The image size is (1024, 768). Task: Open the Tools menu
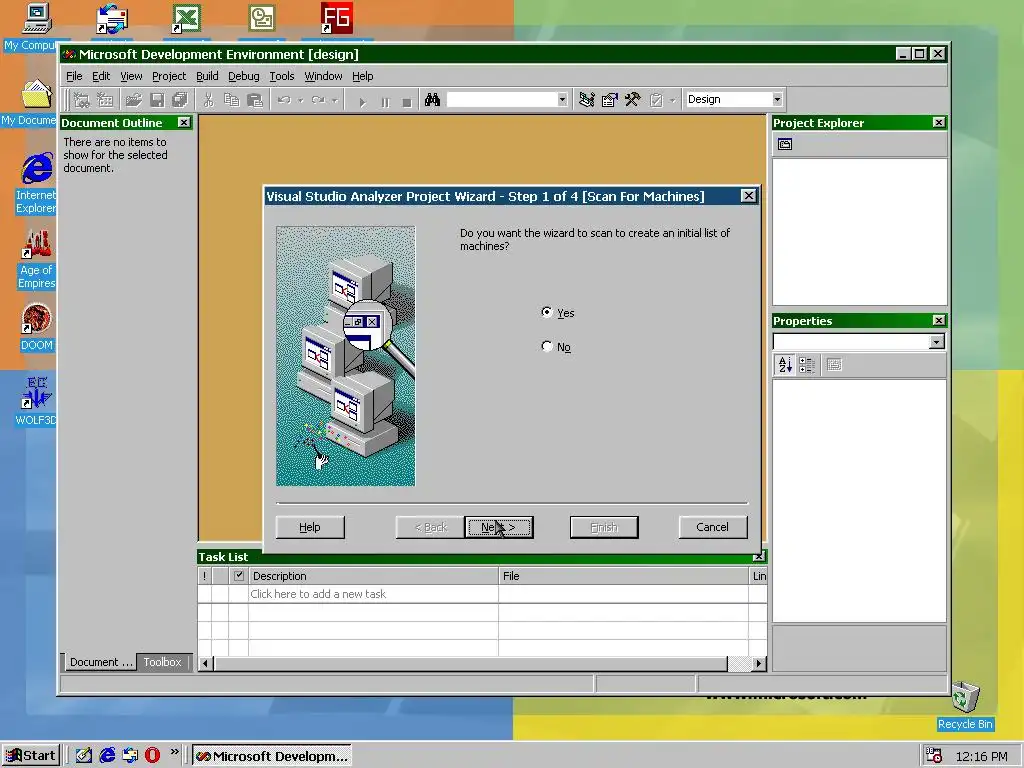(x=281, y=76)
